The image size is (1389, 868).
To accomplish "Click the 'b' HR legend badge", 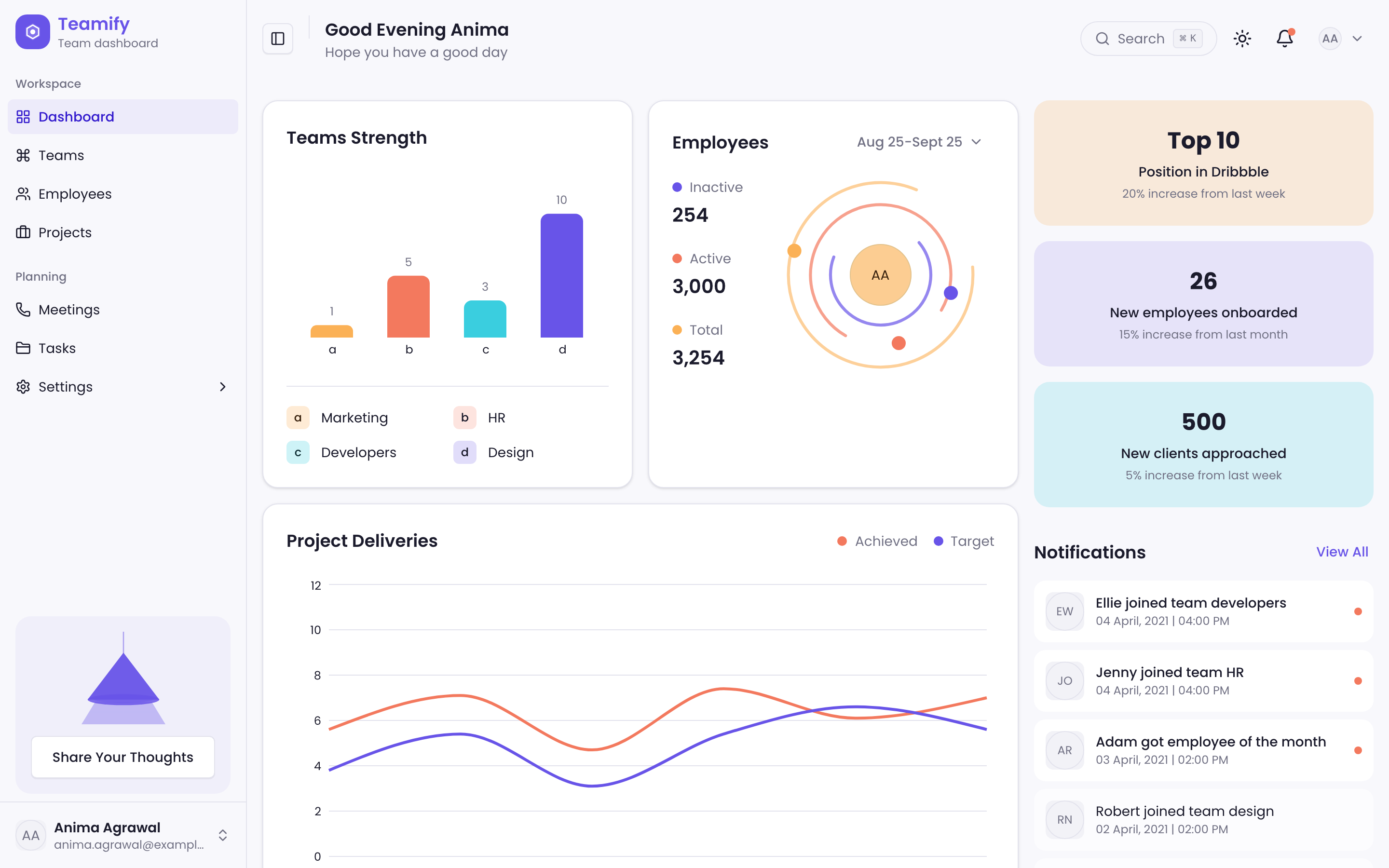I will coord(464,417).
